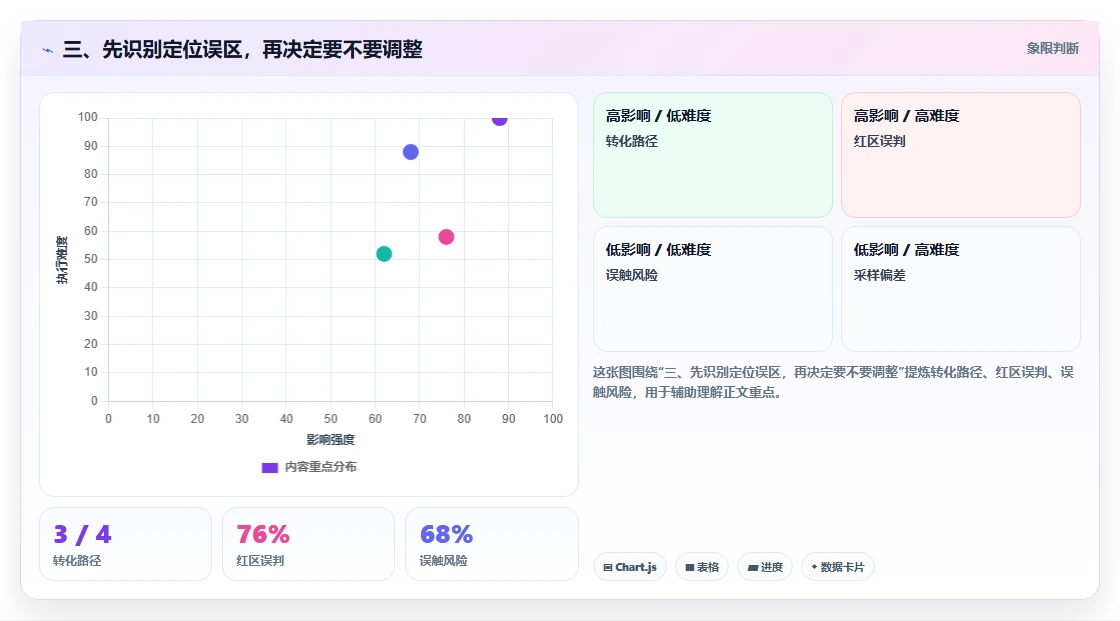
Task: Click the description paragraph starting 这张图围绕
Action: click(x=833, y=382)
